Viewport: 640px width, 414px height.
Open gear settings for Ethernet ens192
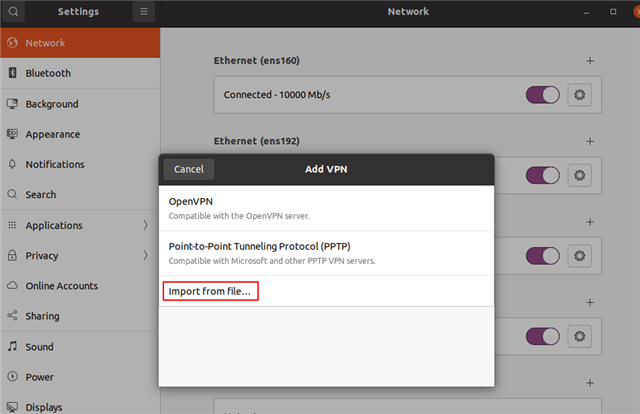click(x=579, y=176)
